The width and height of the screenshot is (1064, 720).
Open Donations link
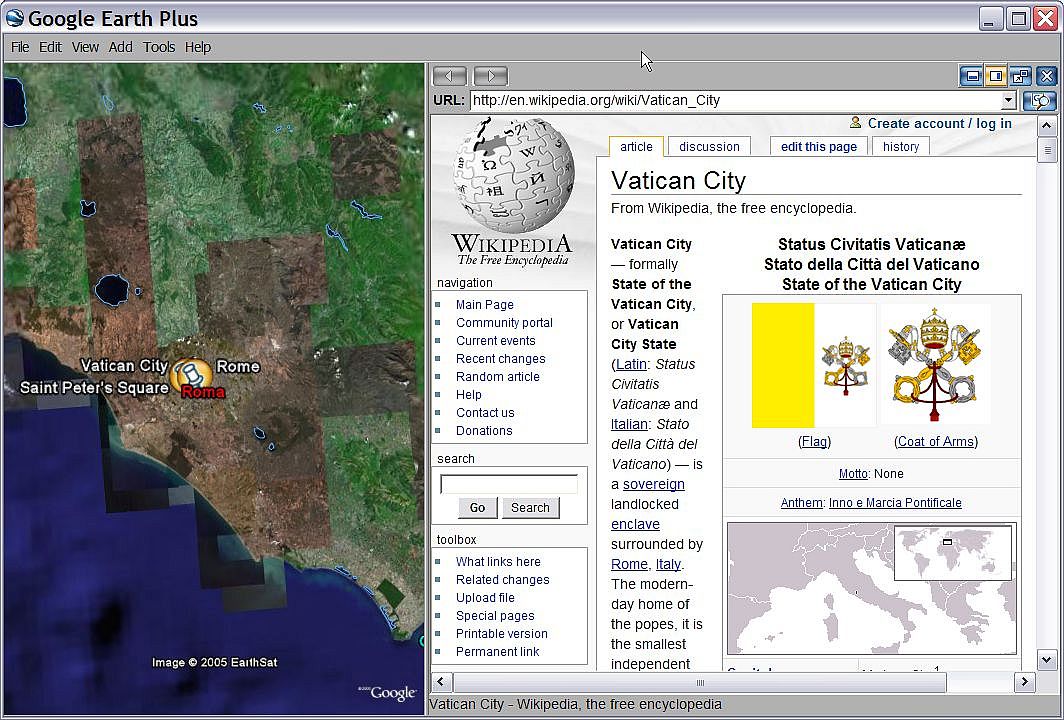pos(484,430)
